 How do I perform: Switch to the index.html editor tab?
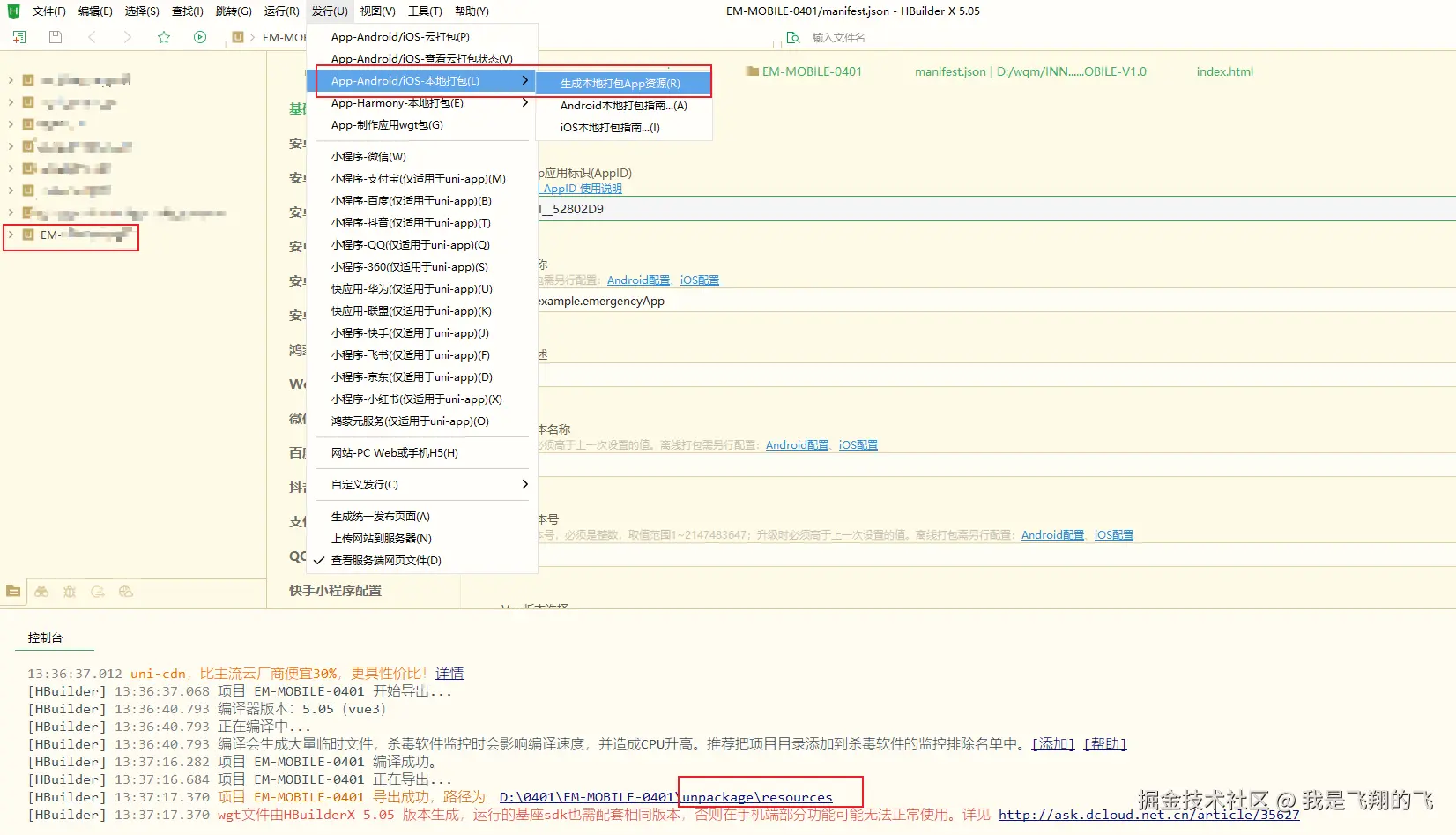point(1224,71)
